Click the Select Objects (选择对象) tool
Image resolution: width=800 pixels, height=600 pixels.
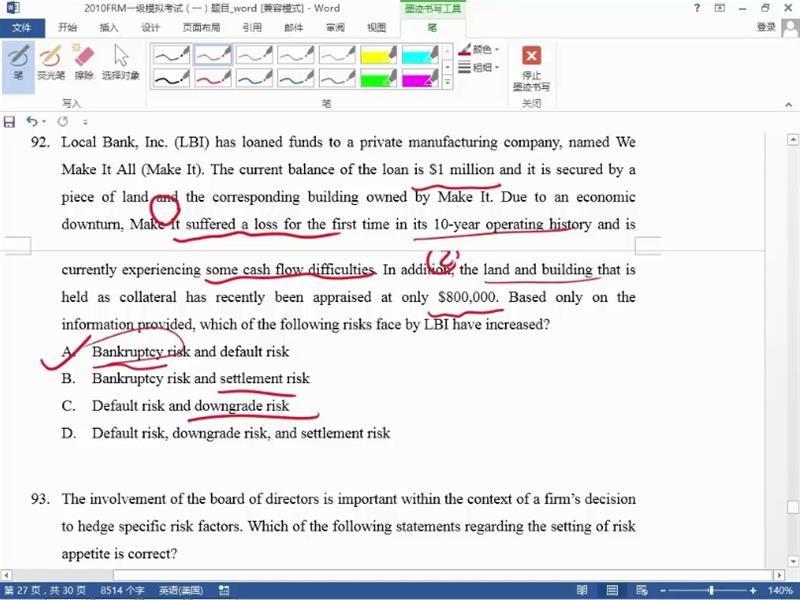[x=121, y=62]
